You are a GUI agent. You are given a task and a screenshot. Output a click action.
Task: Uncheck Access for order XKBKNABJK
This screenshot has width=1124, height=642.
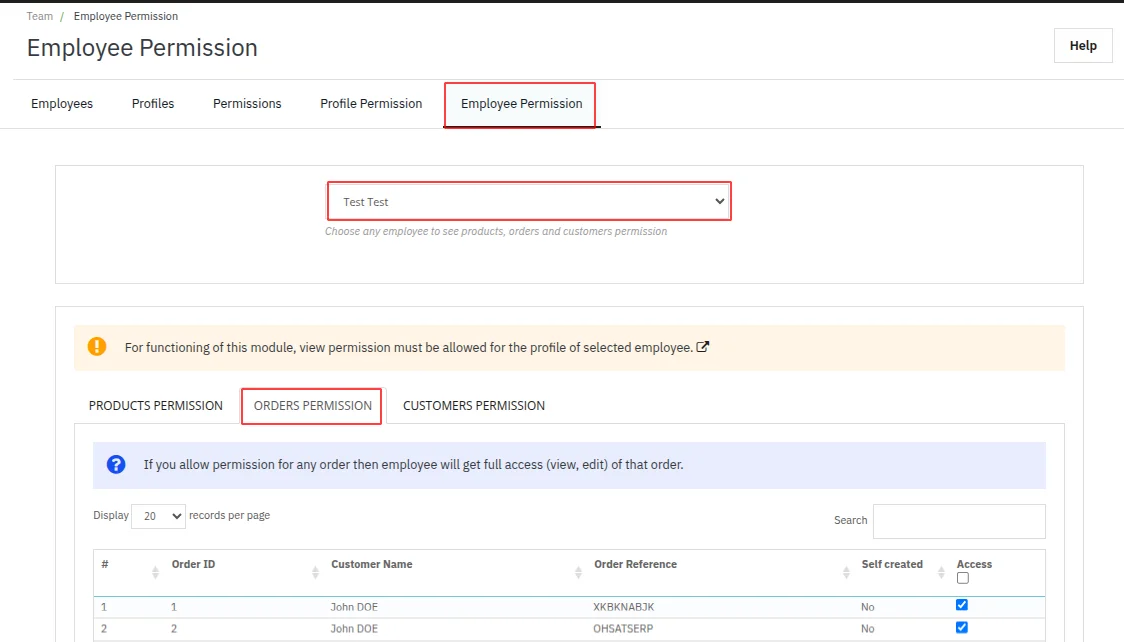(962, 605)
